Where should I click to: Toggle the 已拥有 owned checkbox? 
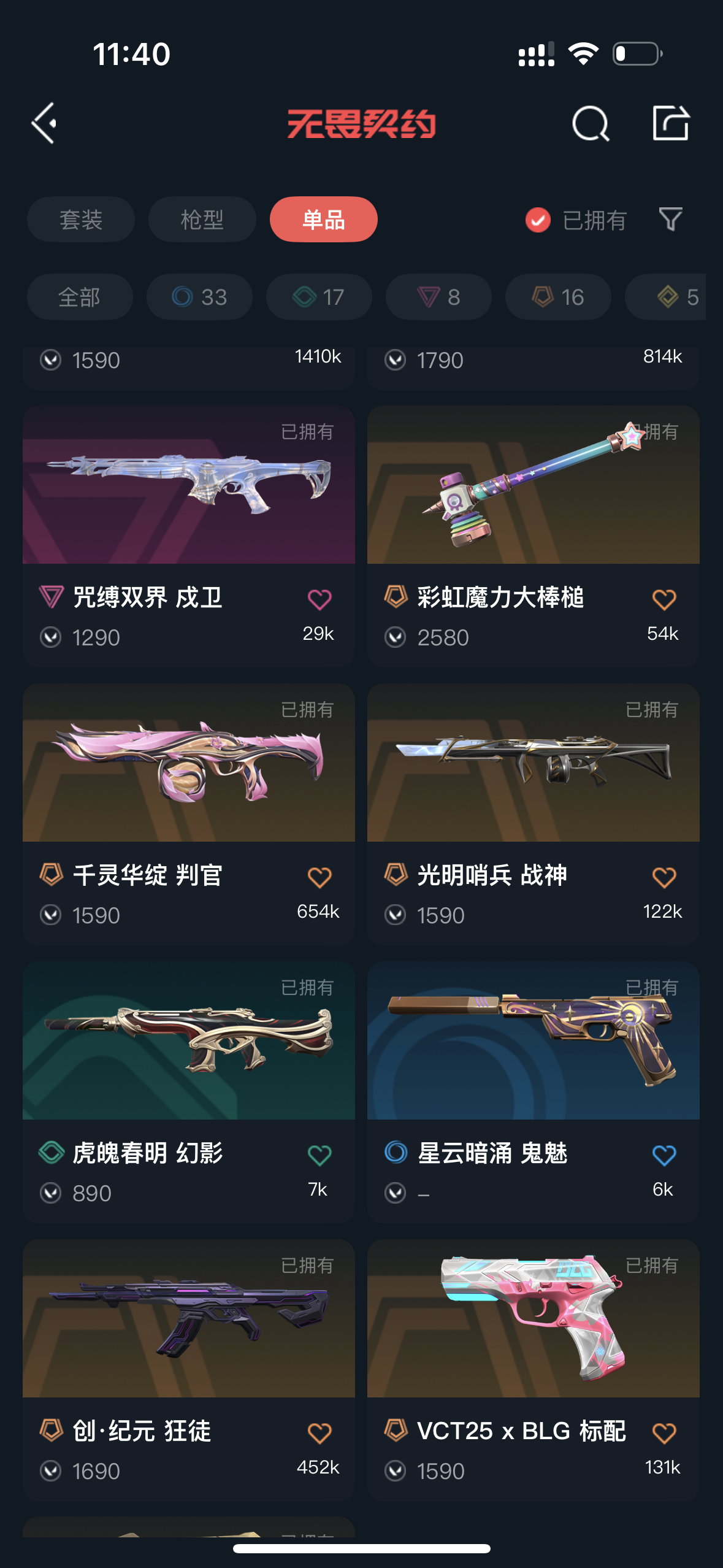538,220
